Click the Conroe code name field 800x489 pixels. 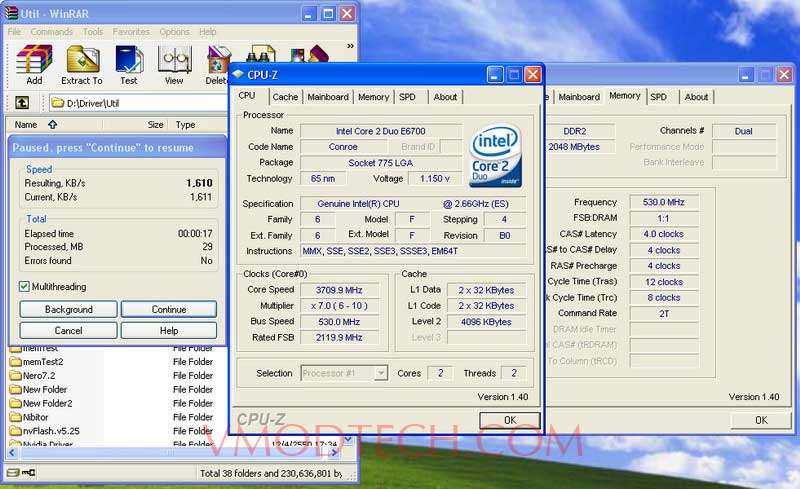click(343, 147)
